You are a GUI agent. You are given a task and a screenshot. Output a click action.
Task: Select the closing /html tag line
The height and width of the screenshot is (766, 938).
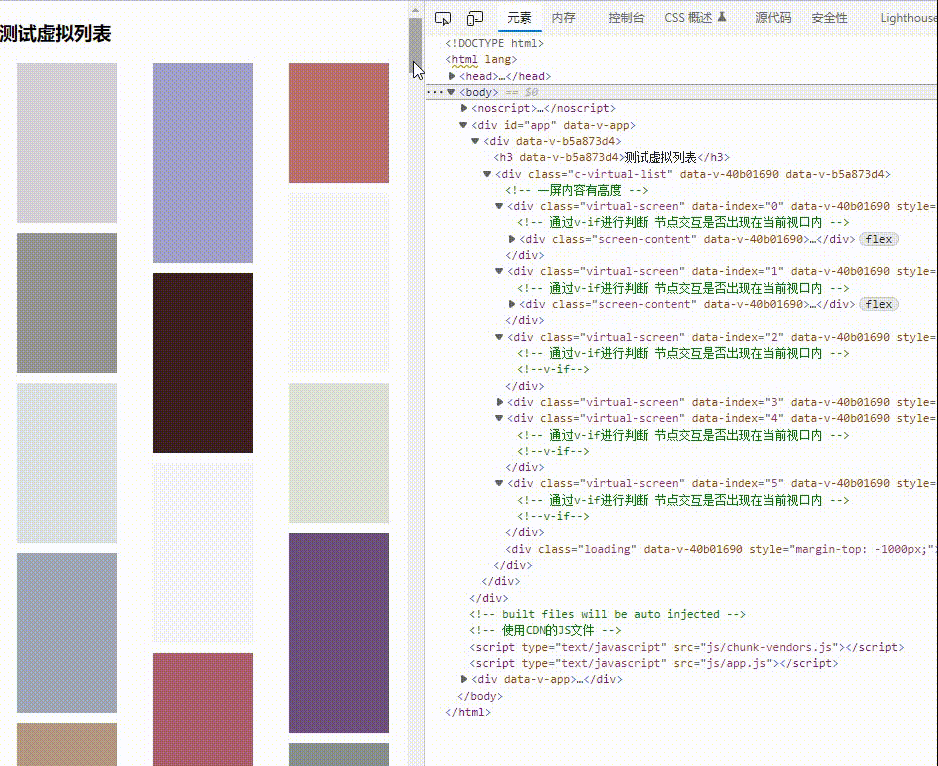[x=468, y=712]
